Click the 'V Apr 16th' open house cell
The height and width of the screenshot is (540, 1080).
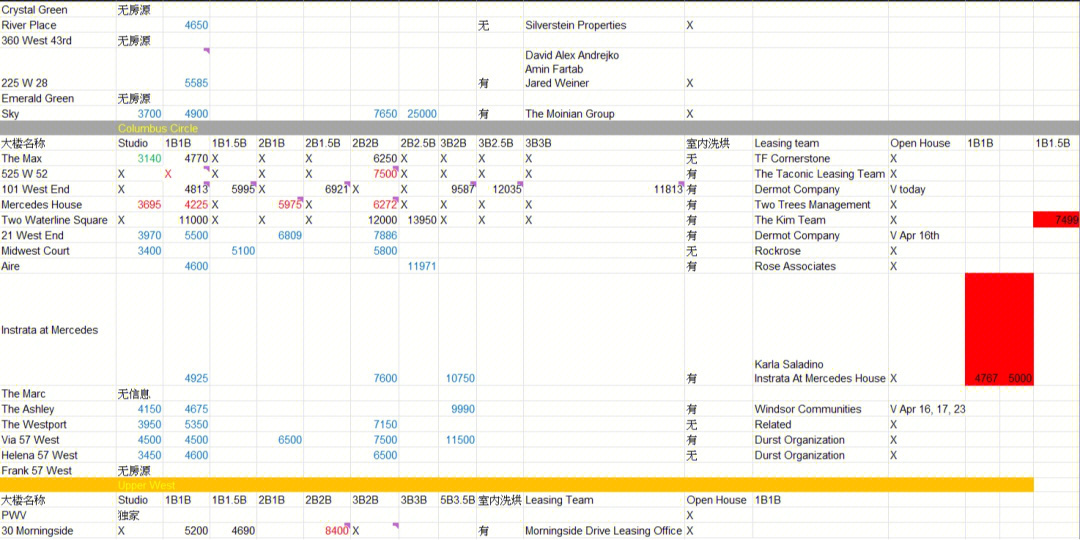914,236
